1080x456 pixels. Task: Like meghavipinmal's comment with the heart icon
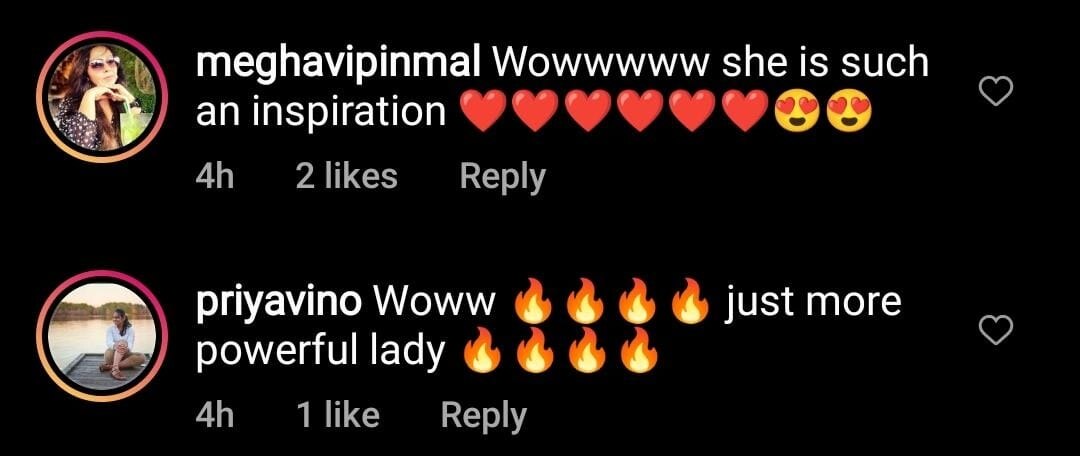996,92
